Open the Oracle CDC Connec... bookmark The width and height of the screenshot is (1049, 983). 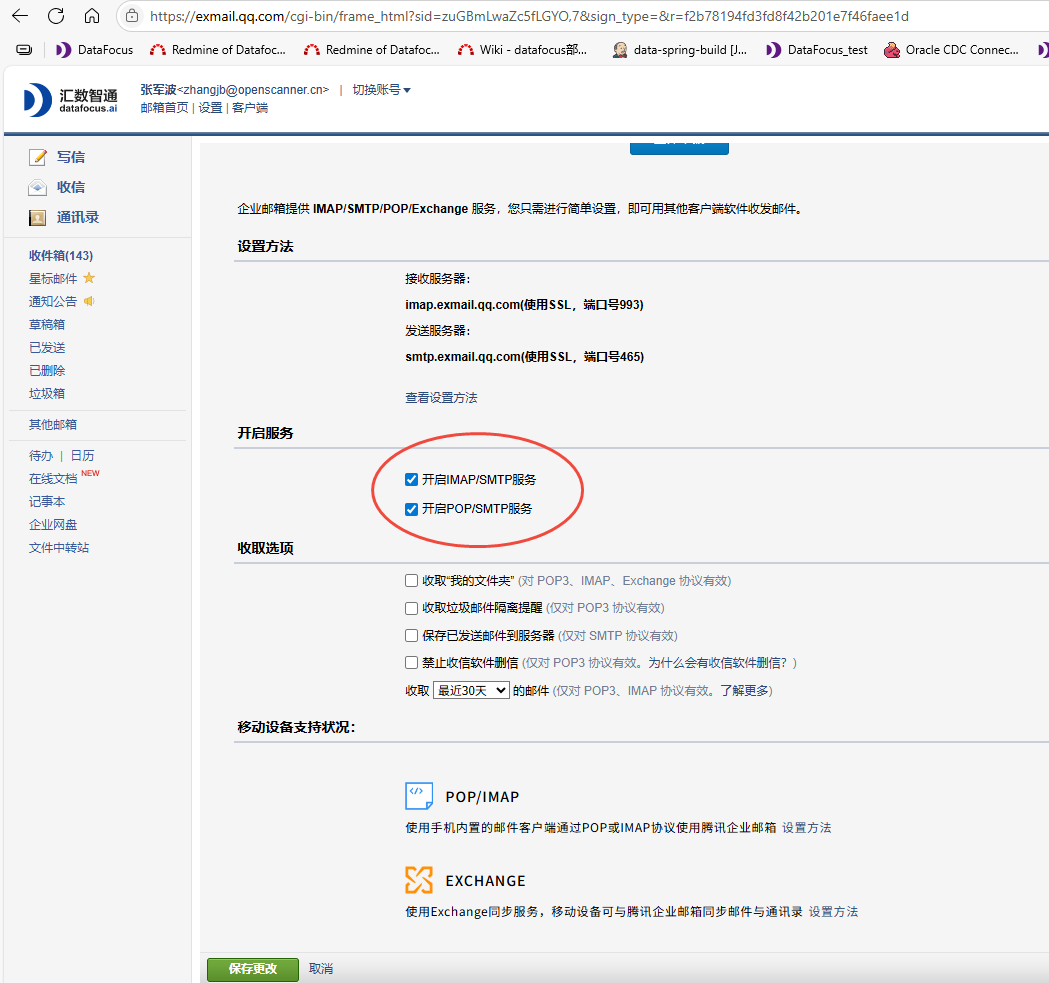[x=951, y=50]
